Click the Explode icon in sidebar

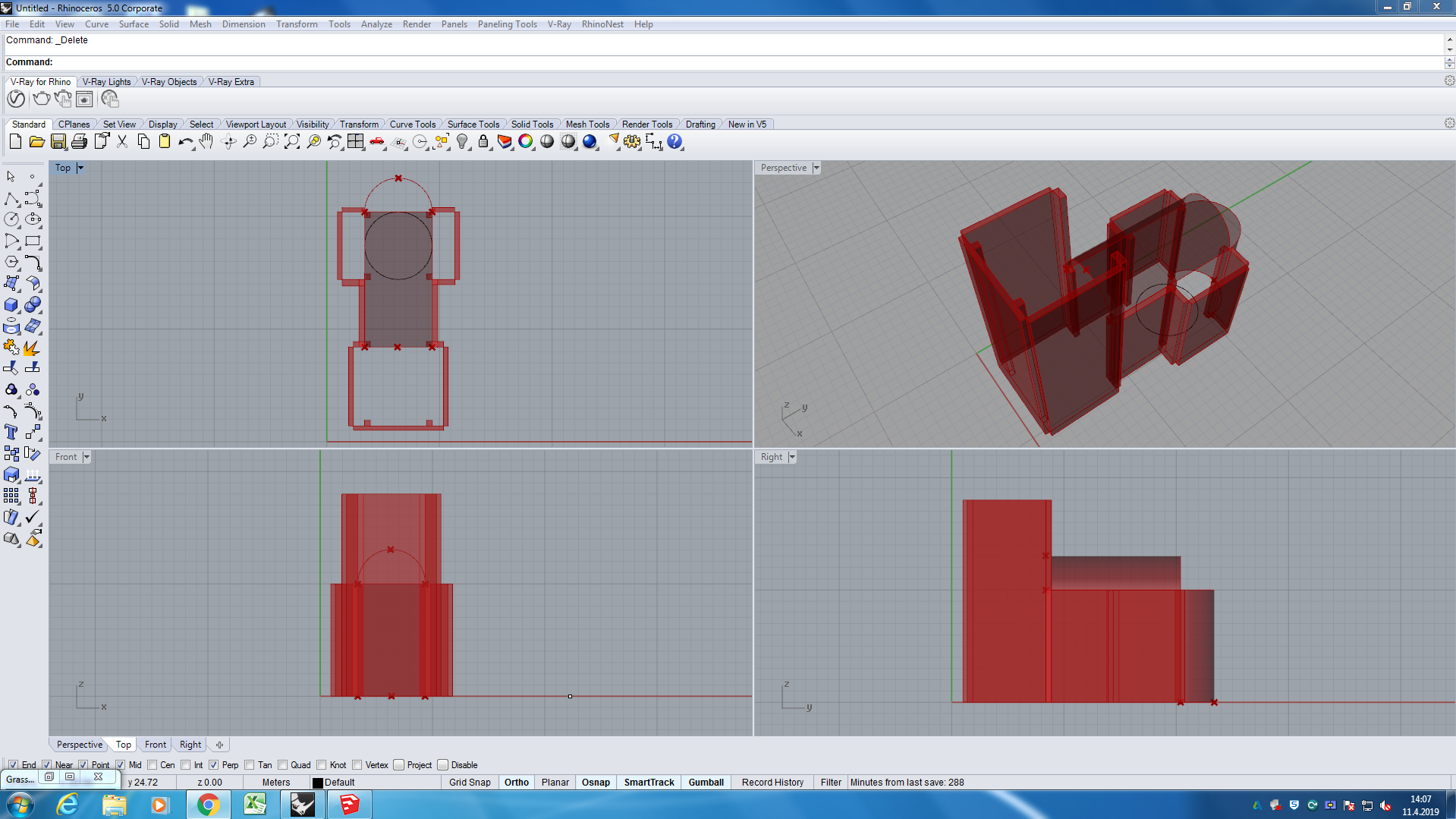click(33, 348)
